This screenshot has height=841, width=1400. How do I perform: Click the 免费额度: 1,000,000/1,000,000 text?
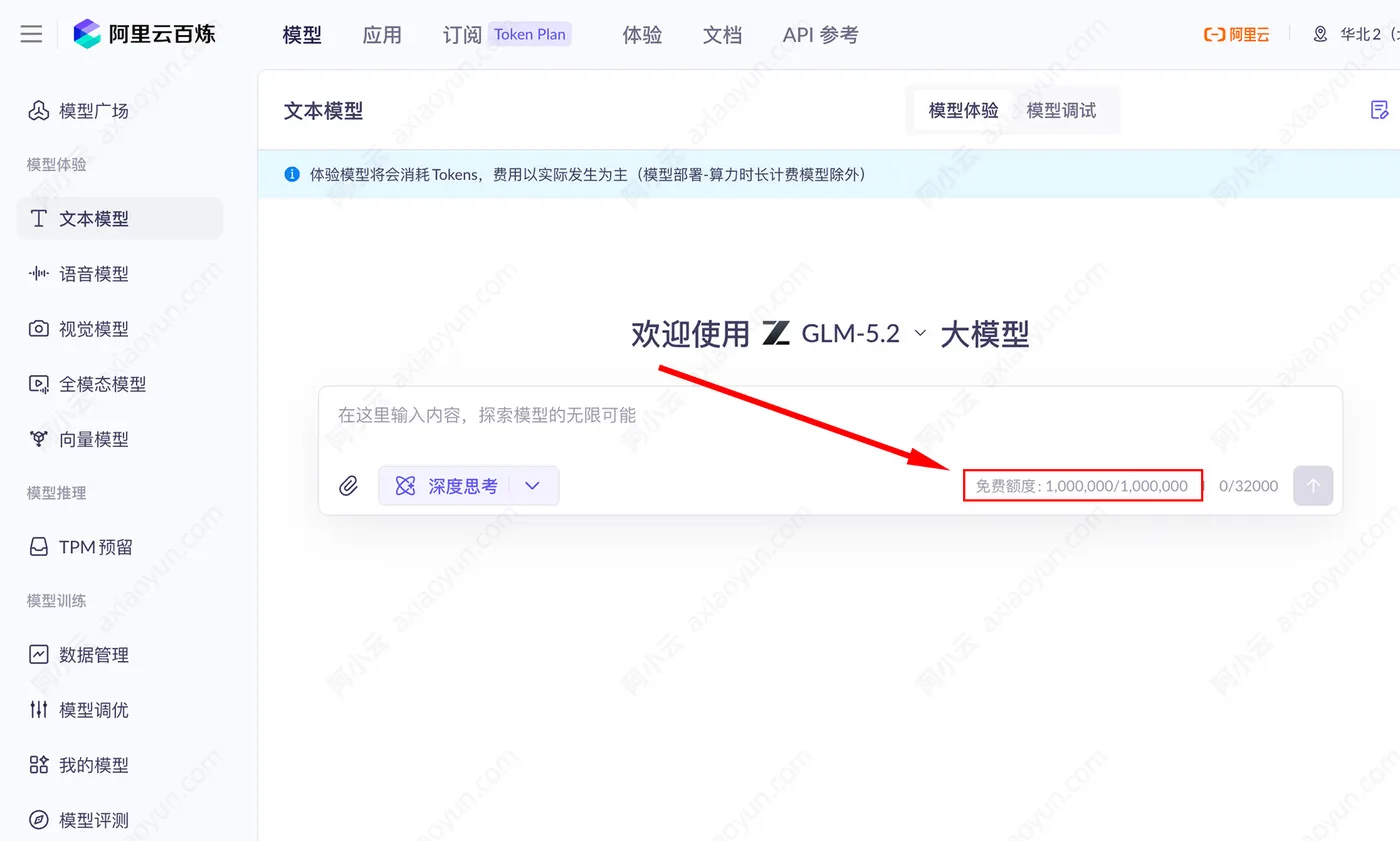click(x=1082, y=486)
